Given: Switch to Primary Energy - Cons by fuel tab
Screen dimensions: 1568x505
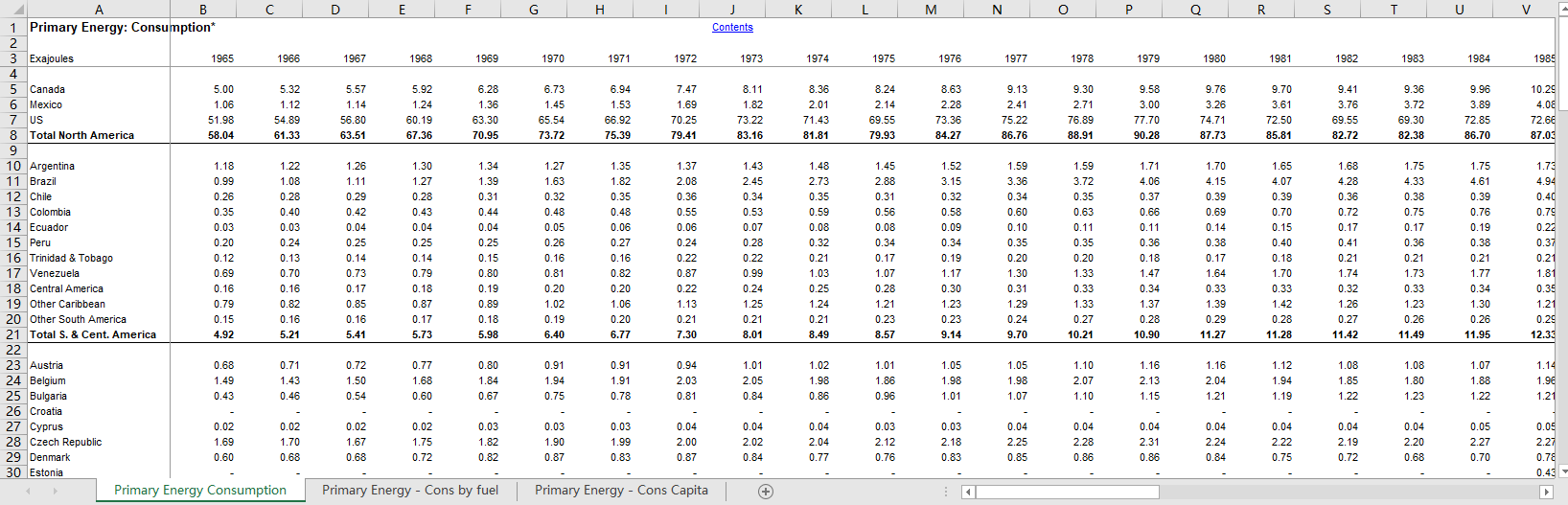Looking at the screenshot, I should 410,490.
